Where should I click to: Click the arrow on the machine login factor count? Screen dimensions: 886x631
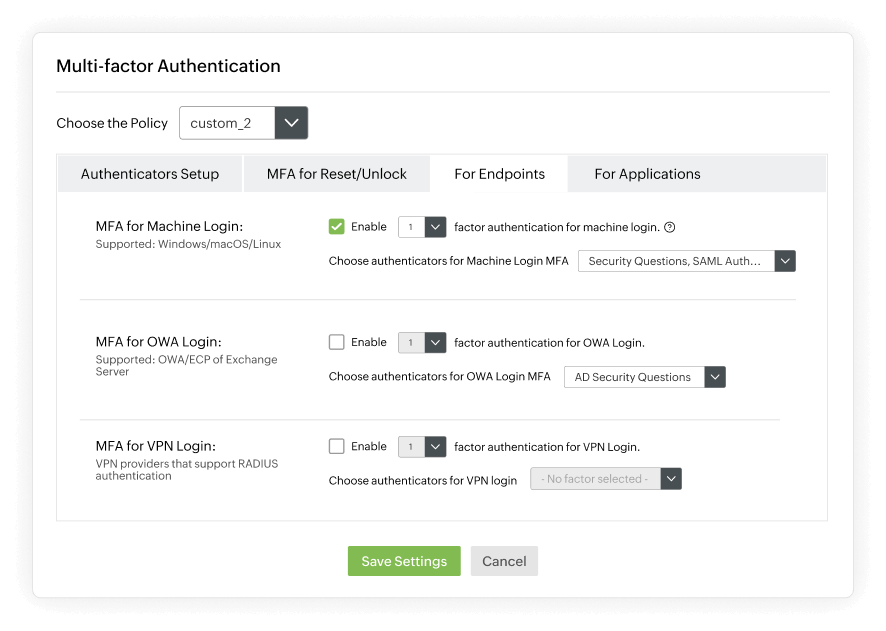[435, 227]
